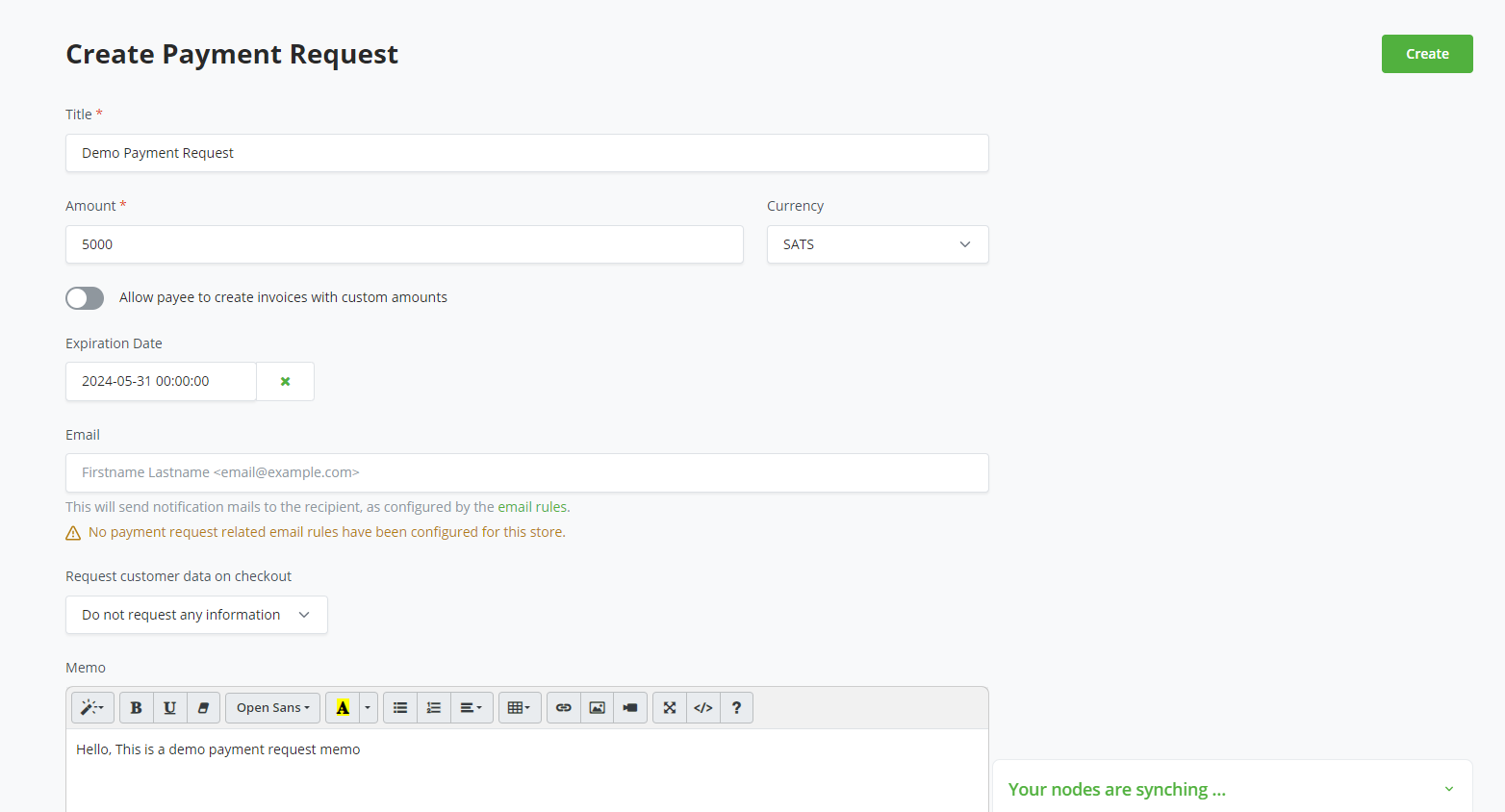Insert a video into the memo

pyautogui.click(x=630, y=707)
